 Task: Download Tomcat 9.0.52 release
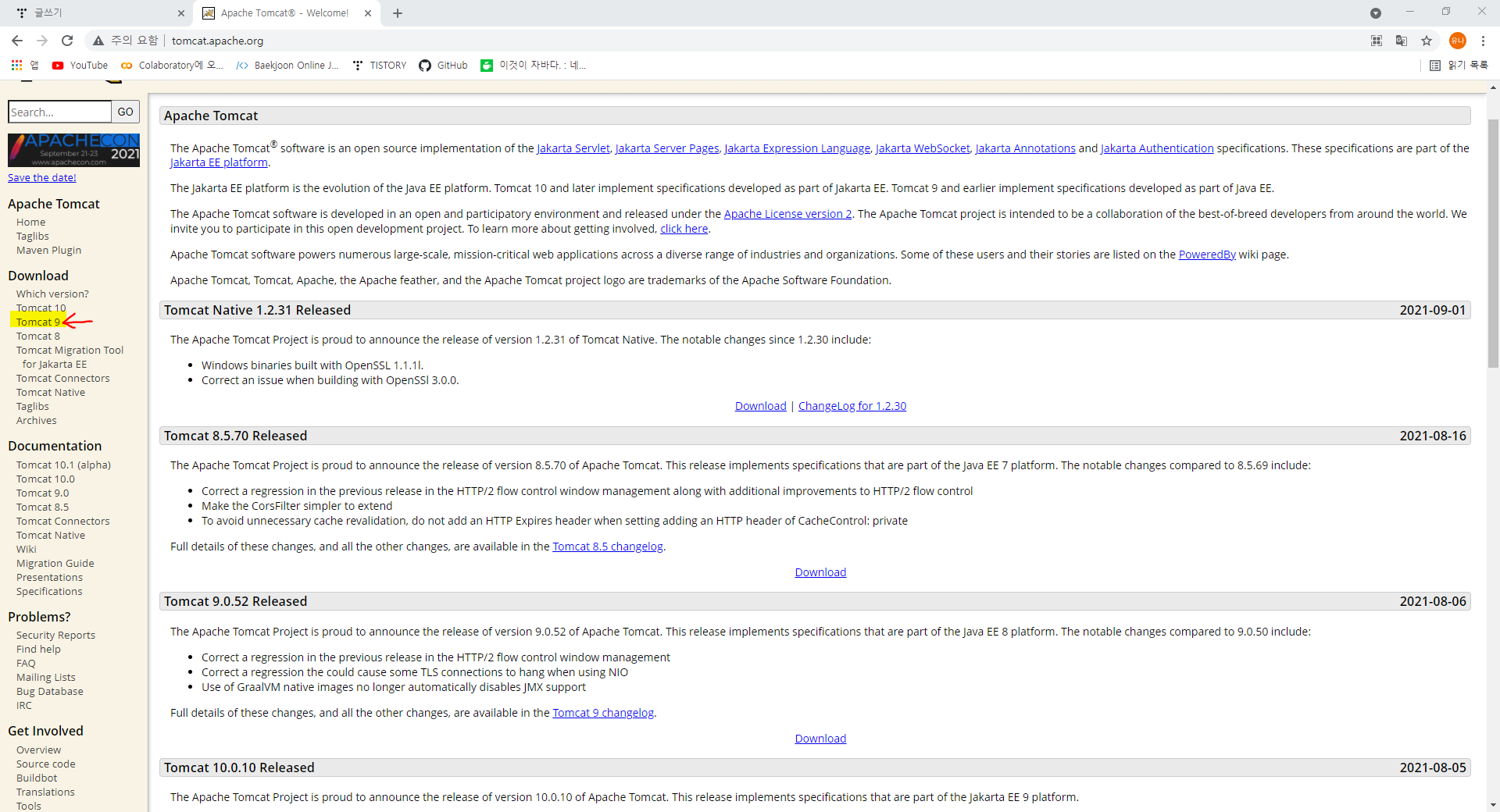pos(820,739)
